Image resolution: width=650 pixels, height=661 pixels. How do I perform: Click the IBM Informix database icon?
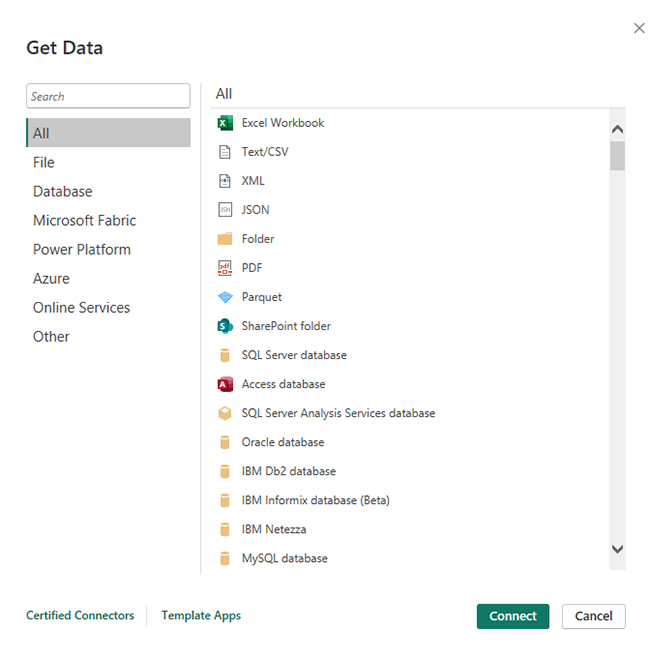(x=225, y=500)
